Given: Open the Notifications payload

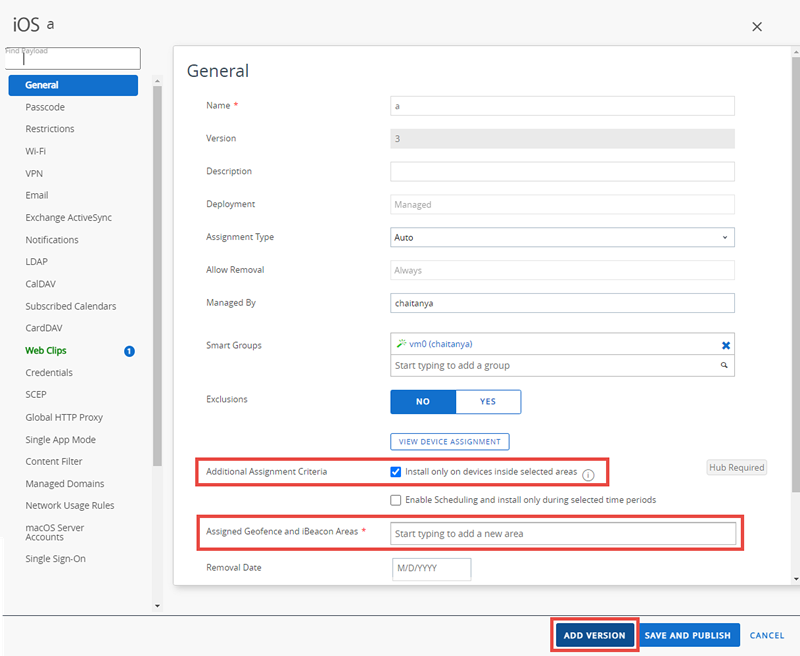Looking at the screenshot, I should tap(52, 240).
